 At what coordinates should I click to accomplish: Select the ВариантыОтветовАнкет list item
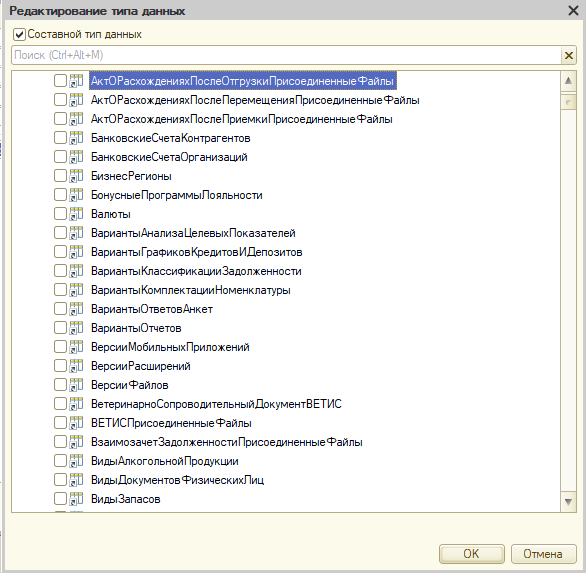152,309
